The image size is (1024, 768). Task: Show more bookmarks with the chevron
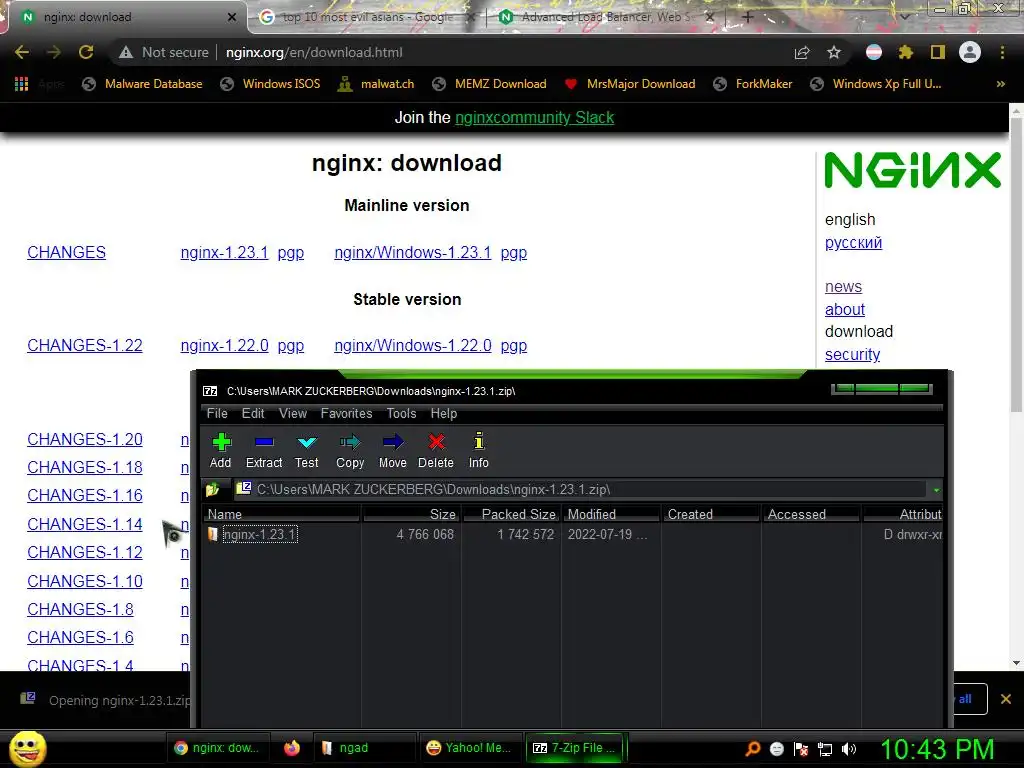(1000, 84)
